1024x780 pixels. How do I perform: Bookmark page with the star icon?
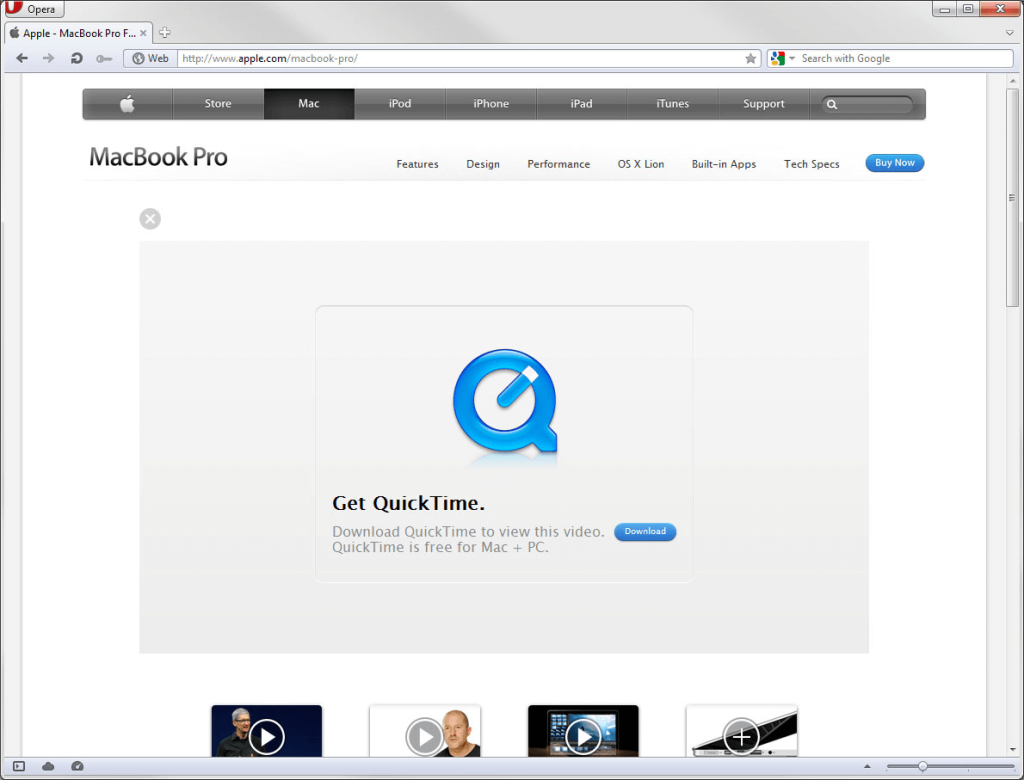[x=751, y=58]
